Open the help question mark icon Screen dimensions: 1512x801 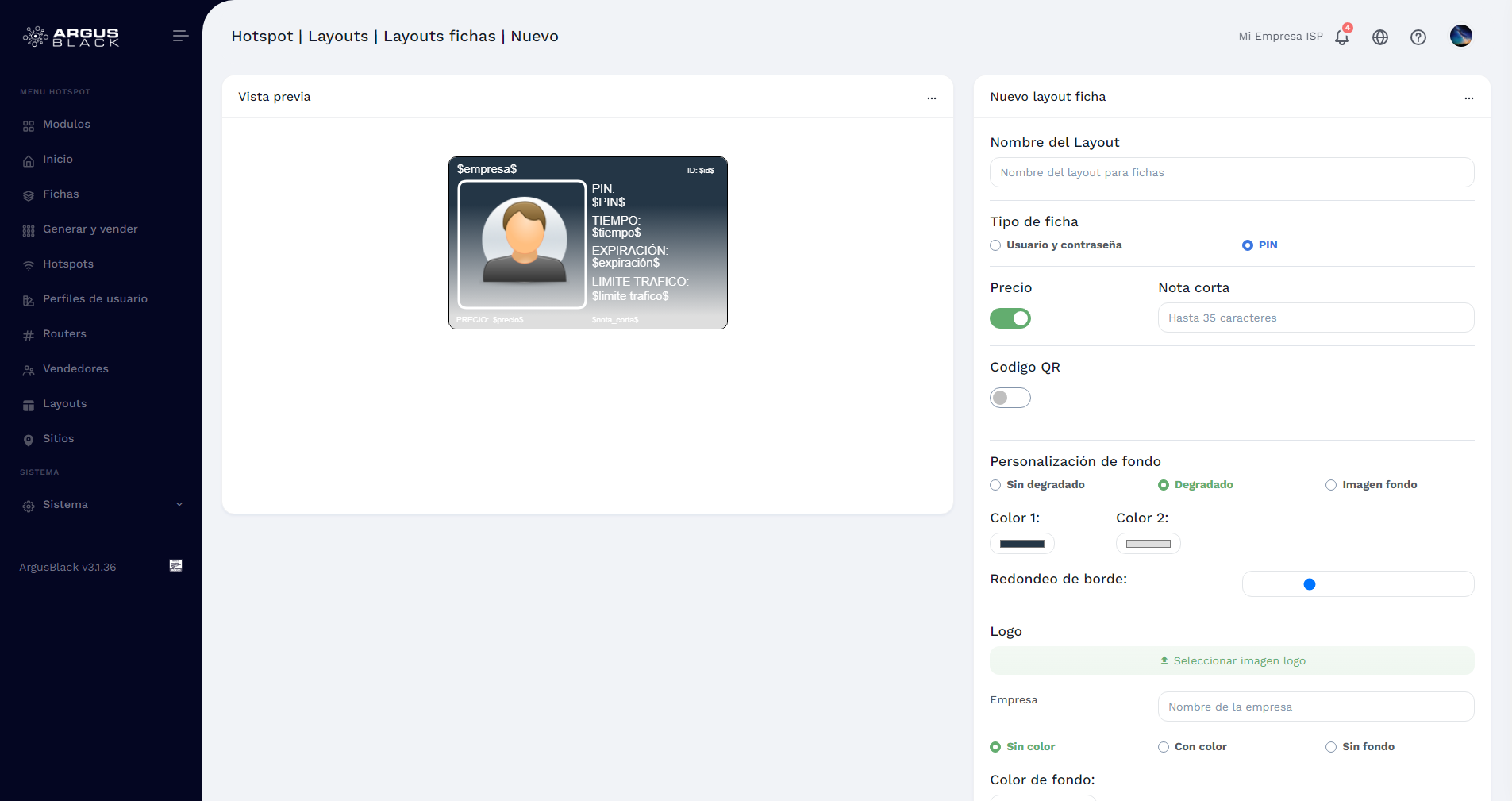[x=1418, y=37]
